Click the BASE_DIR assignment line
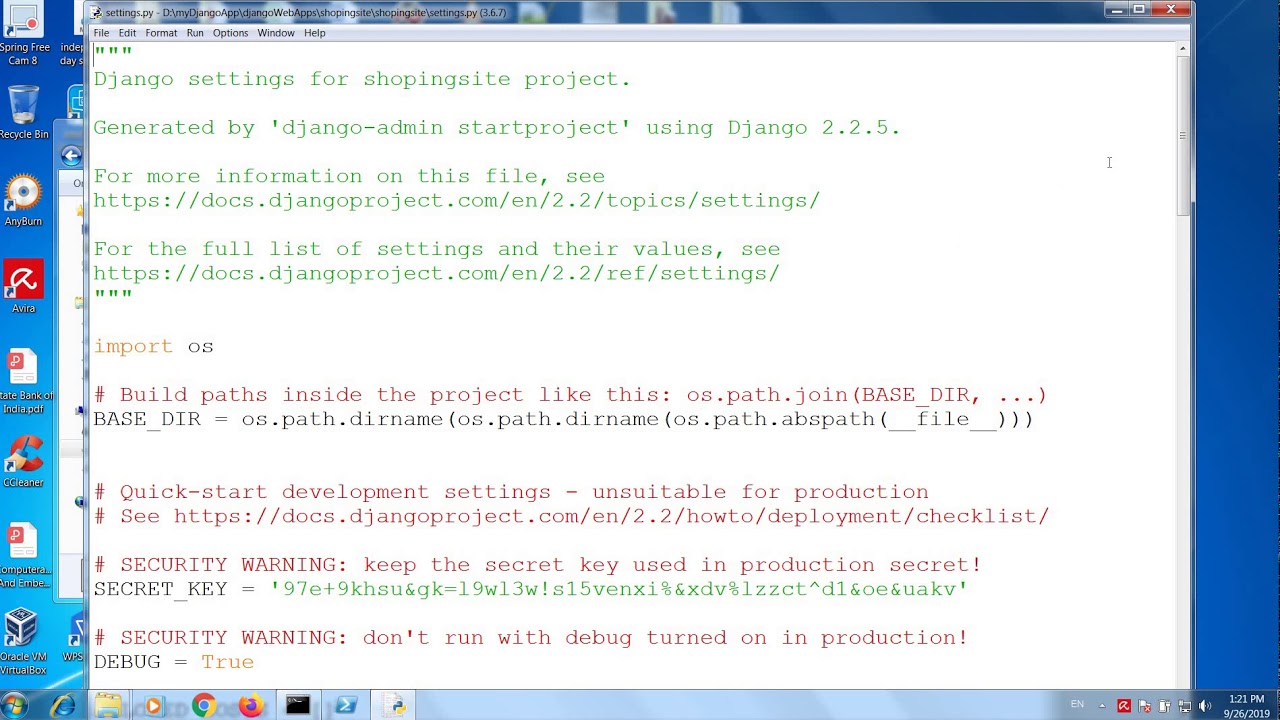Image resolution: width=1280 pixels, height=720 pixels. (x=563, y=419)
